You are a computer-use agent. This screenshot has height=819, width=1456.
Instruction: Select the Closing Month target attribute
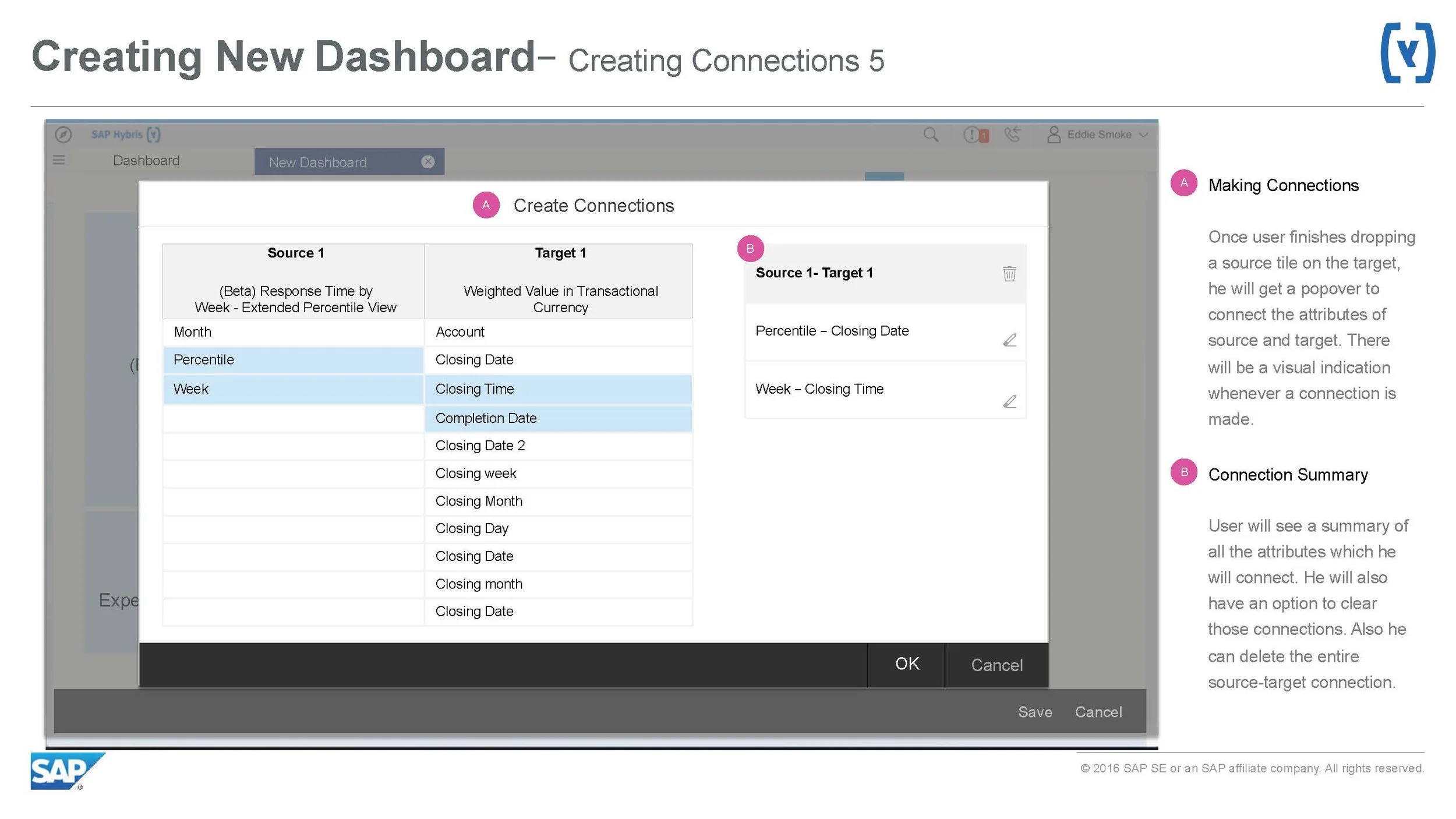(x=559, y=502)
